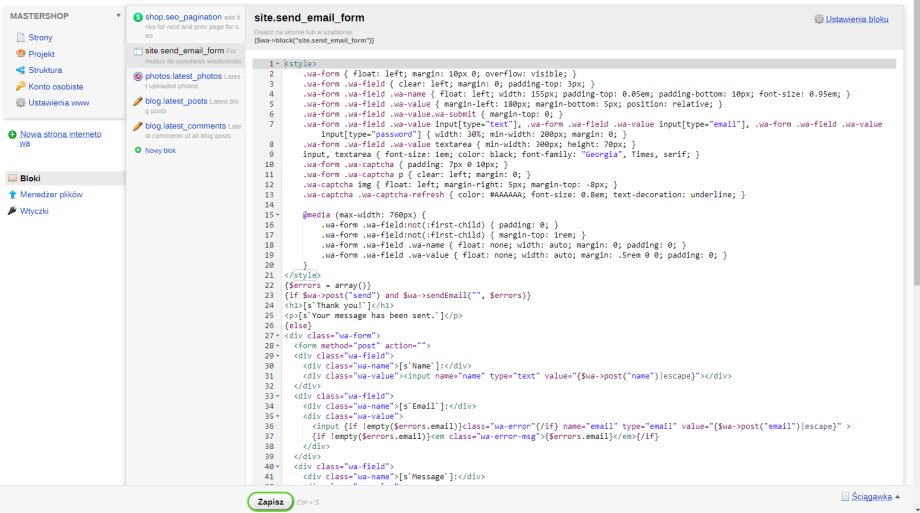This screenshot has height=513, width=920.
Task: Select blog.latest_comments block
Action: coord(185,126)
